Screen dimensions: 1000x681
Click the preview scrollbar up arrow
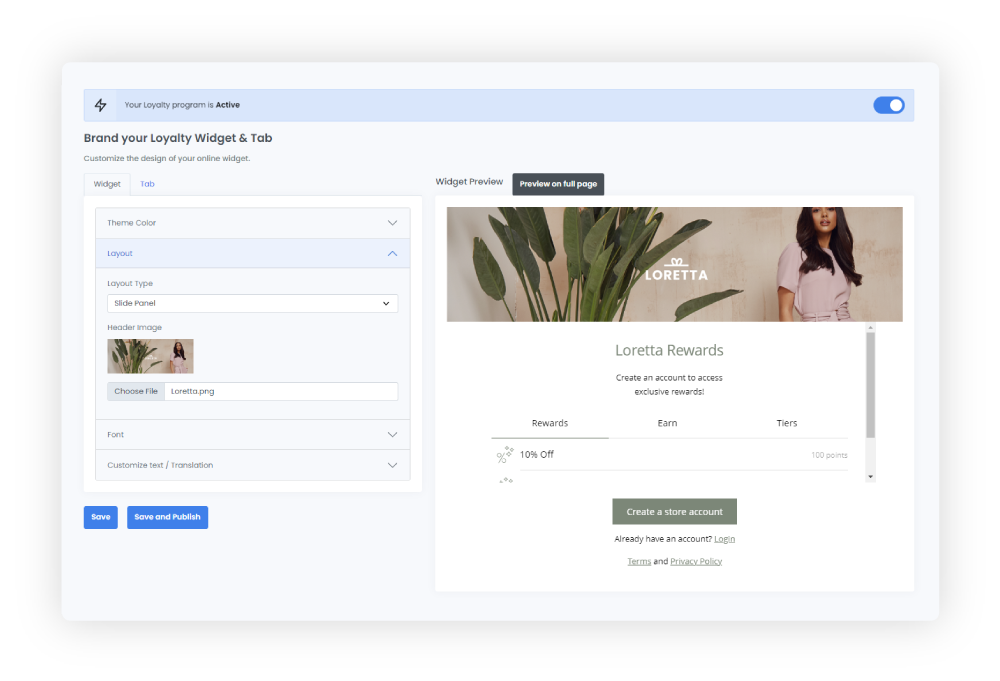[x=871, y=328]
